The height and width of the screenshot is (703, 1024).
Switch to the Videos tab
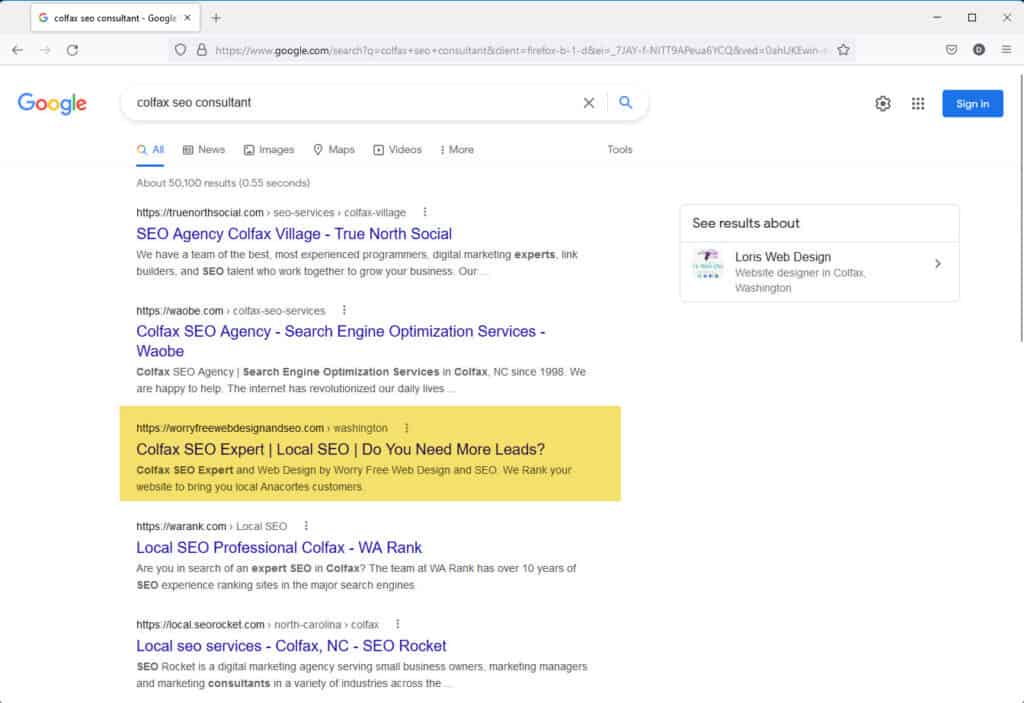(397, 150)
